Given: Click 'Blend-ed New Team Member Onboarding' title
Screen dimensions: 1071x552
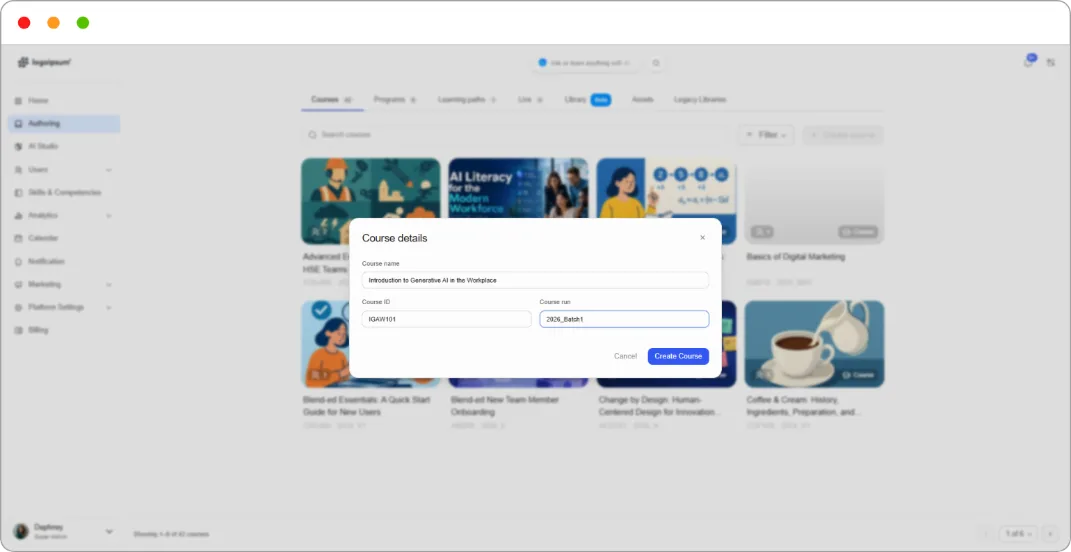Looking at the screenshot, I should pyautogui.click(x=505, y=406).
